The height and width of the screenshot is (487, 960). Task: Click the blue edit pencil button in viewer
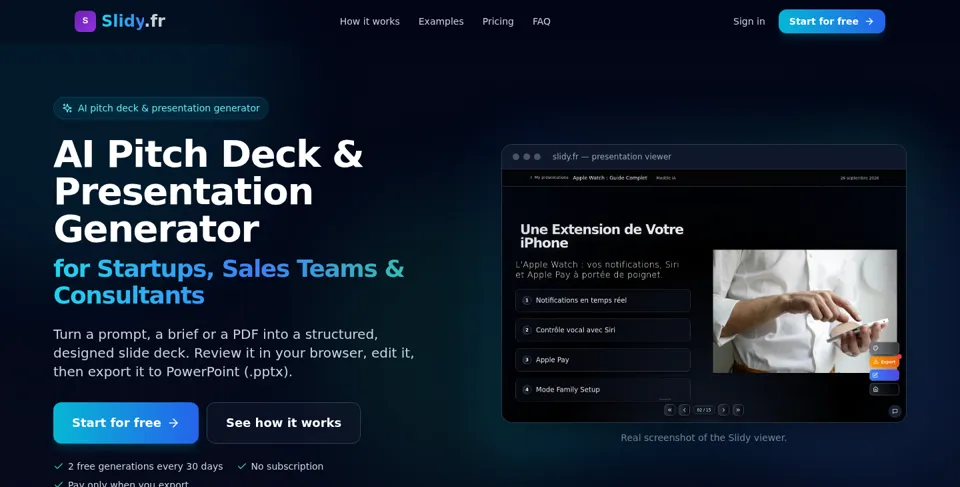pyautogui.click(x=884, y=375)
